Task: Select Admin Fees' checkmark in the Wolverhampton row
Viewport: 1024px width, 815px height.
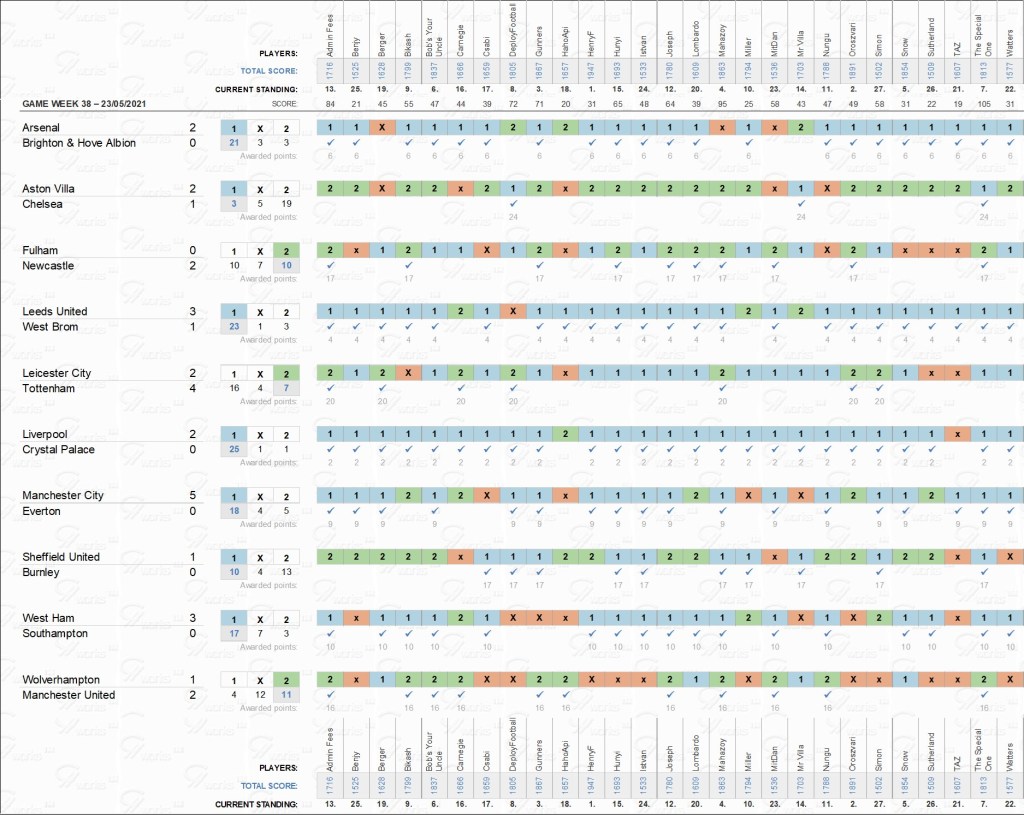Action: [x=330, y=694]
